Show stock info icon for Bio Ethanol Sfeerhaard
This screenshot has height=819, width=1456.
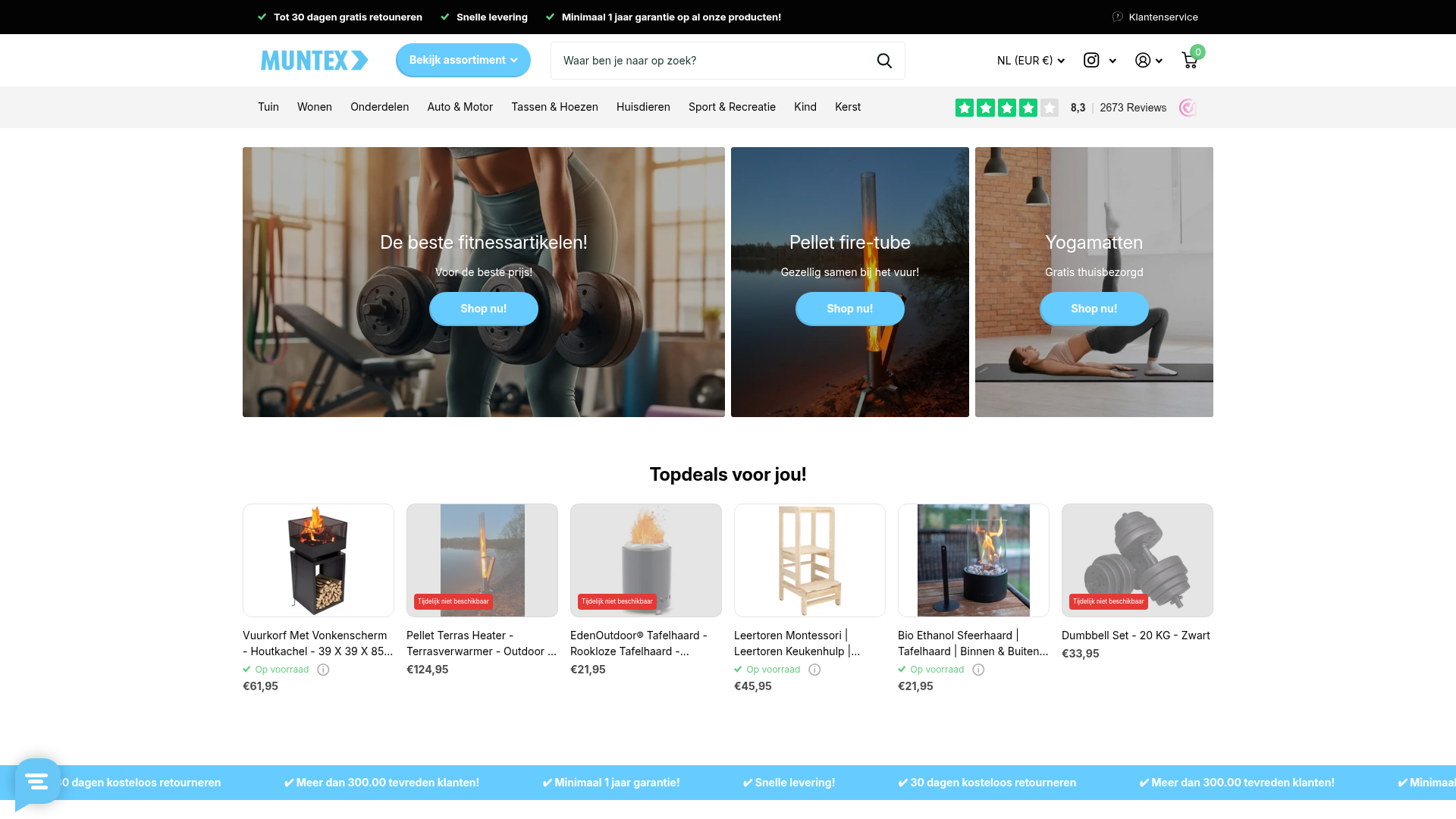tap(978, 670)
